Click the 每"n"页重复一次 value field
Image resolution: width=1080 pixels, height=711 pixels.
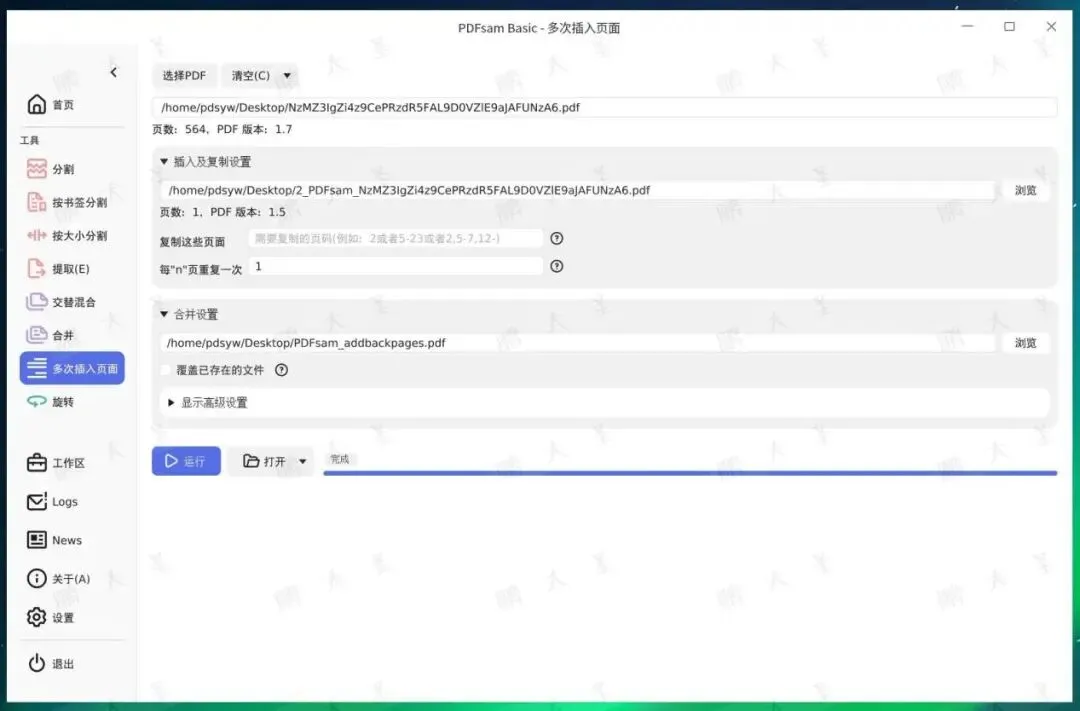coord(395,267)
